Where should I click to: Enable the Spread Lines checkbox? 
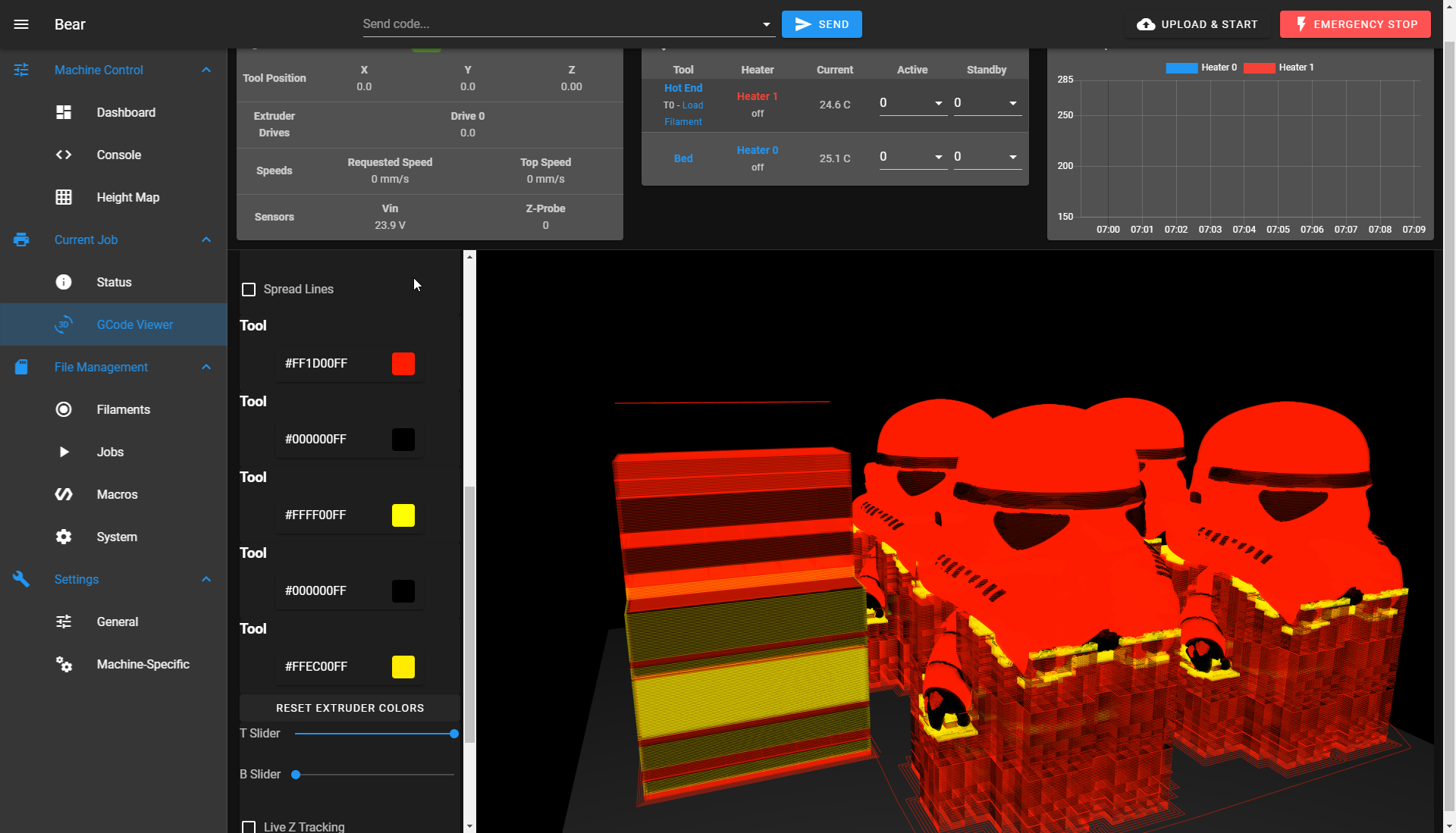pos(249,290)
